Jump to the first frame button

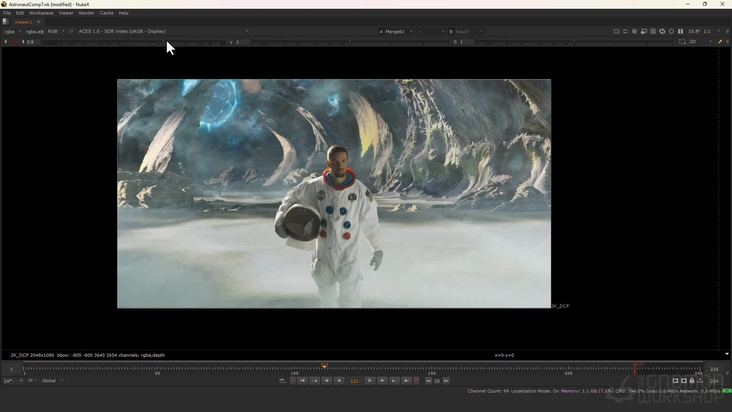(302, 381)
